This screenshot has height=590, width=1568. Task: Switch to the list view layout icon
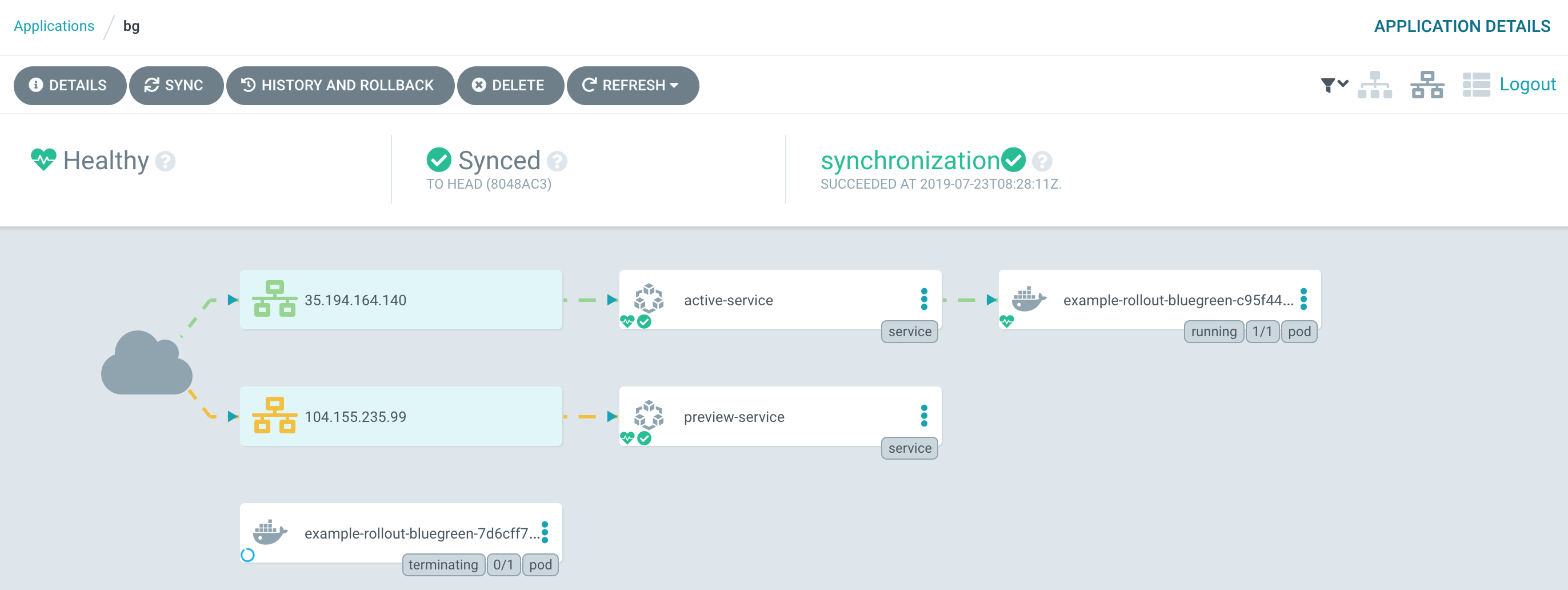coord(1476,85)
